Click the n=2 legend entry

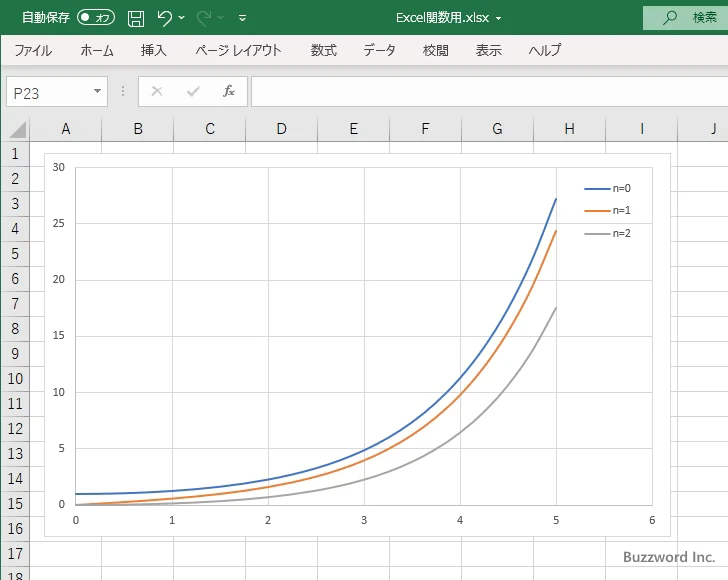(x=608, y=234)
